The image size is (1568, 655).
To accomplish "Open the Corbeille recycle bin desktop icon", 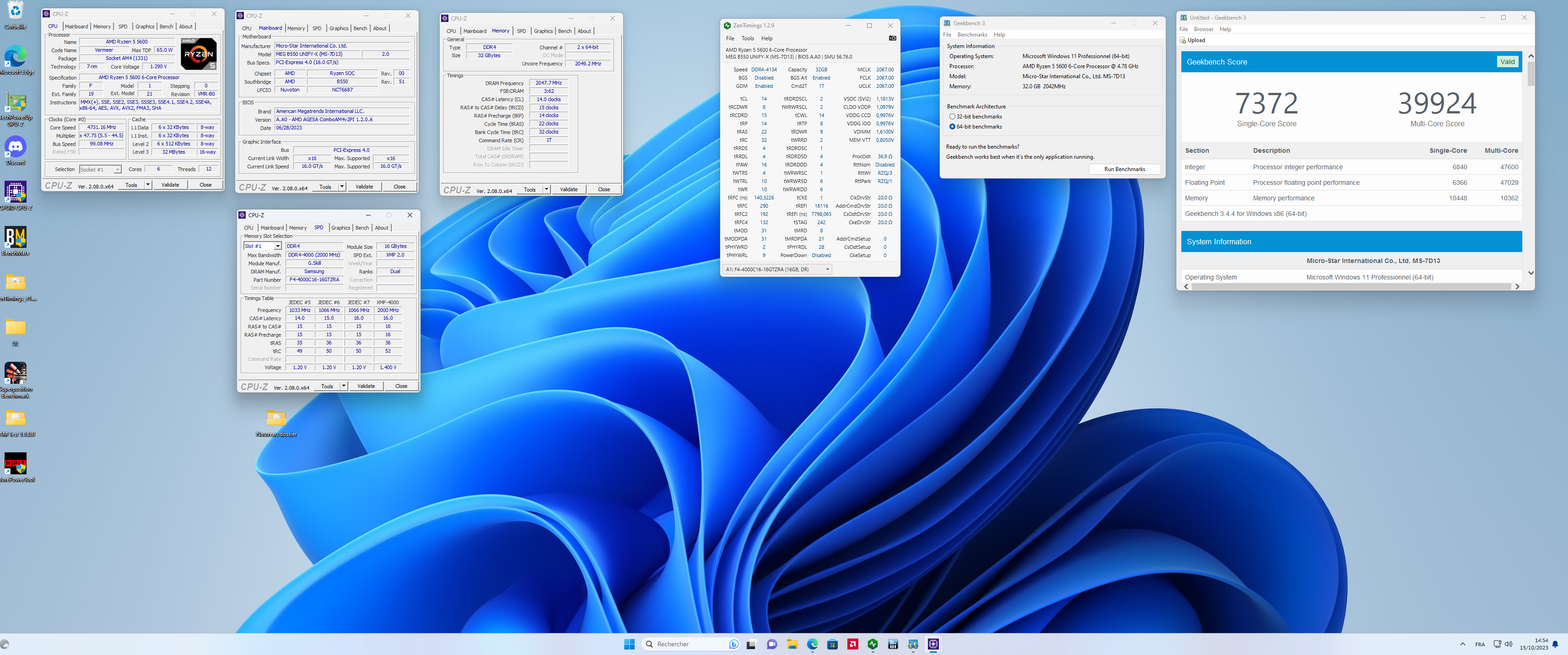I will pos(15,15).
